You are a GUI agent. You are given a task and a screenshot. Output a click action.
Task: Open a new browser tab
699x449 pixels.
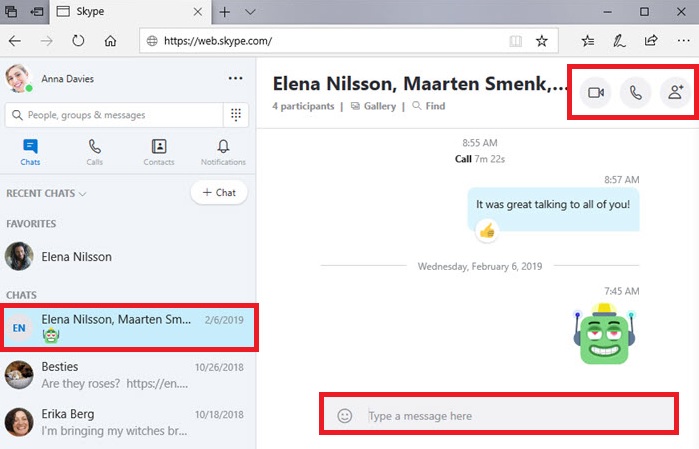(225, 12)
